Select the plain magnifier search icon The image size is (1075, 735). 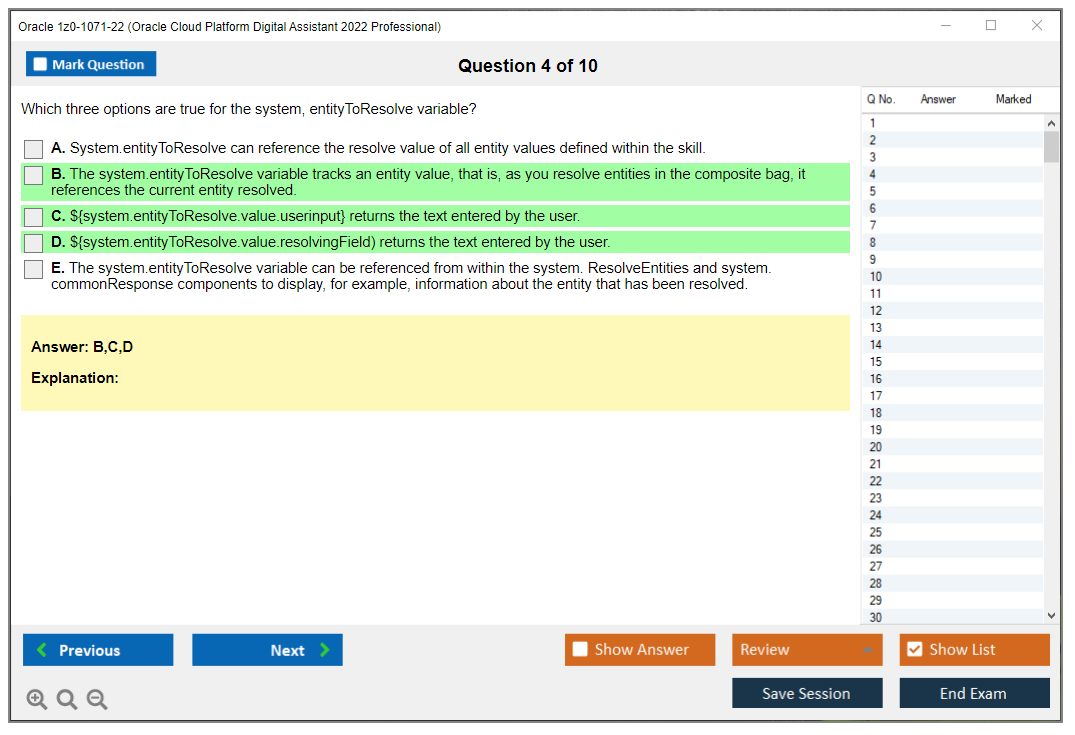(67, 699)
